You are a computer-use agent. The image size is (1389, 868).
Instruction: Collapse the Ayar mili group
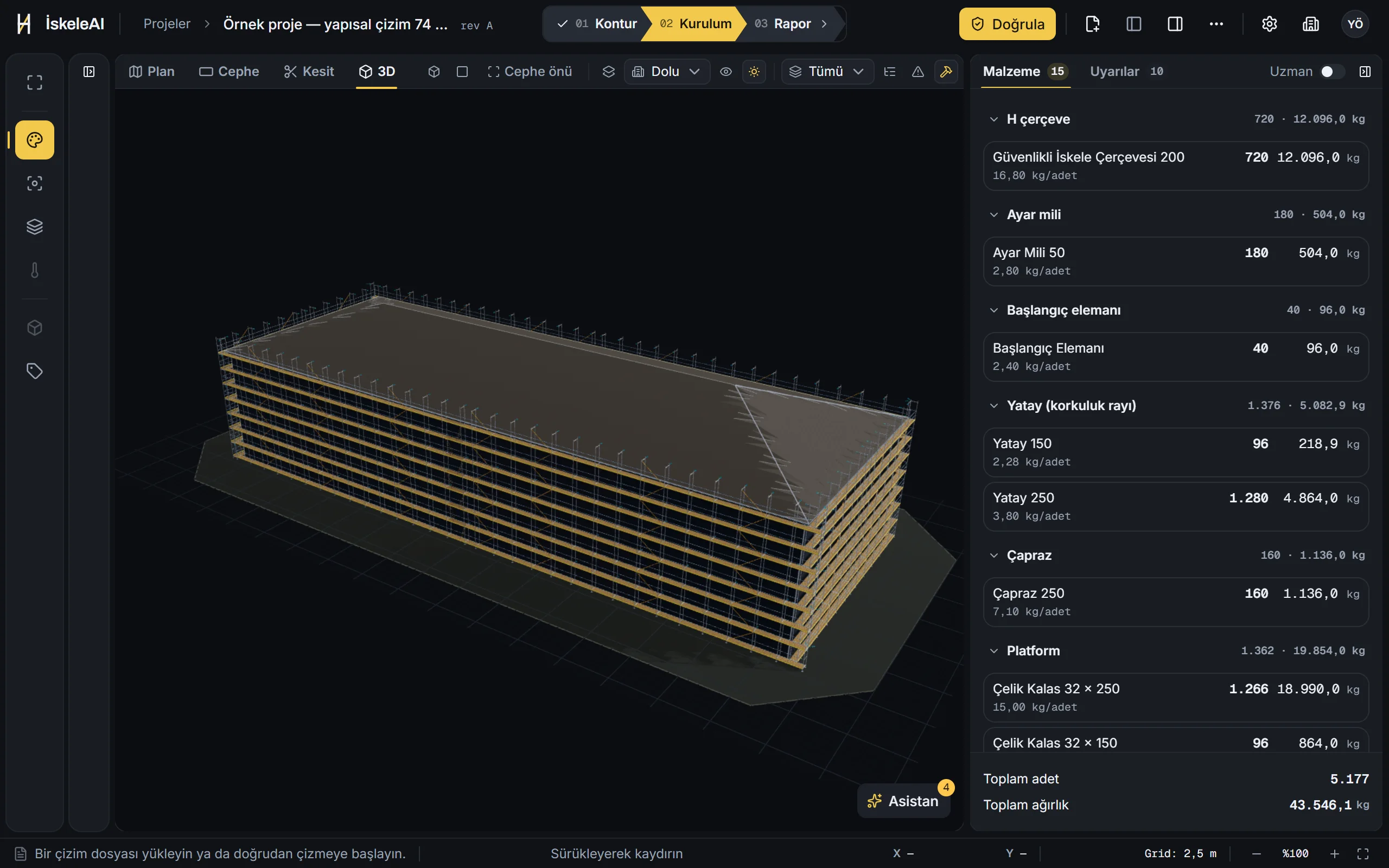pyautogui.click(x=994, y=215)
